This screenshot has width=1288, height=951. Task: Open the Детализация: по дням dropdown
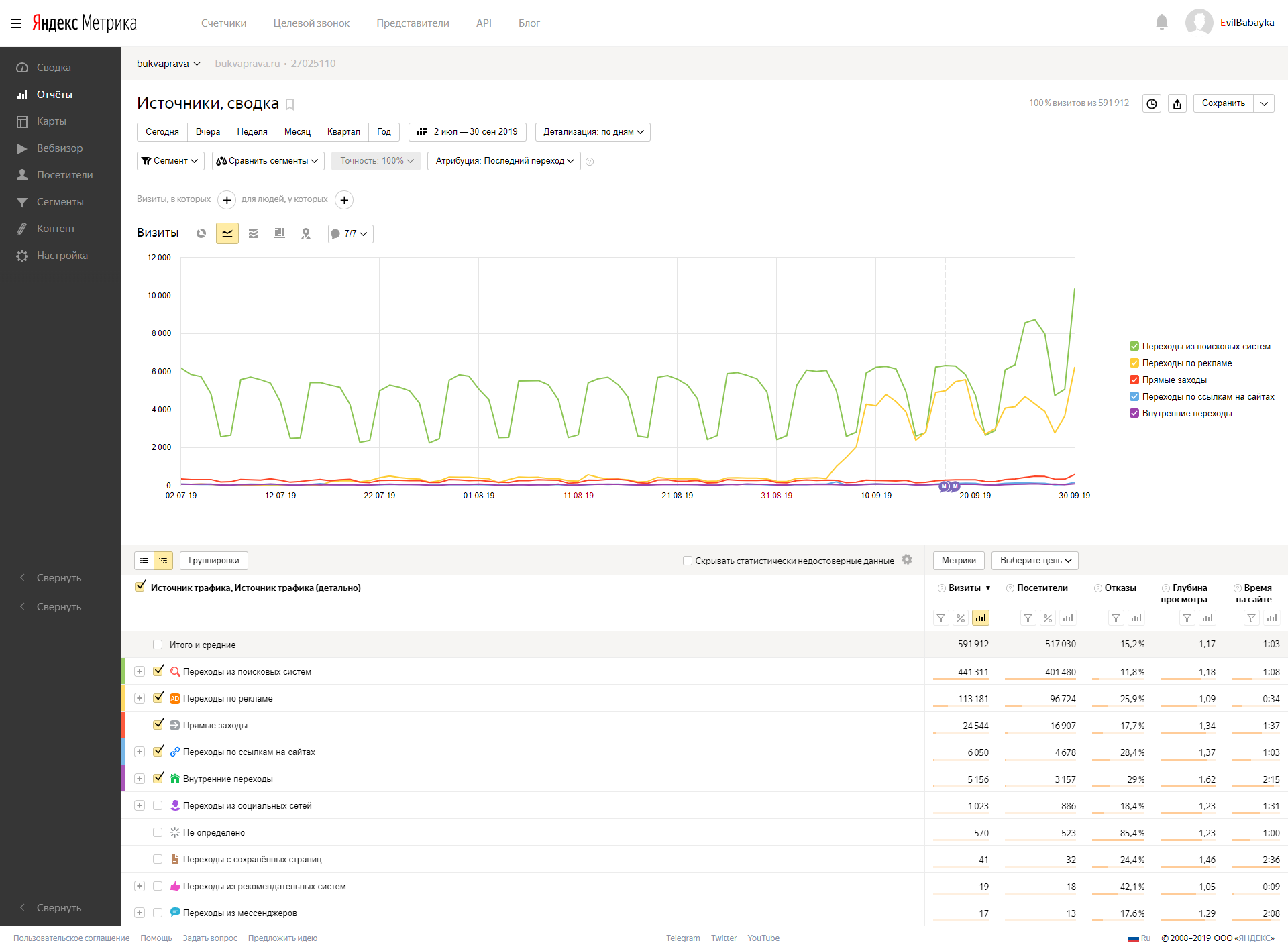(592, 132)
